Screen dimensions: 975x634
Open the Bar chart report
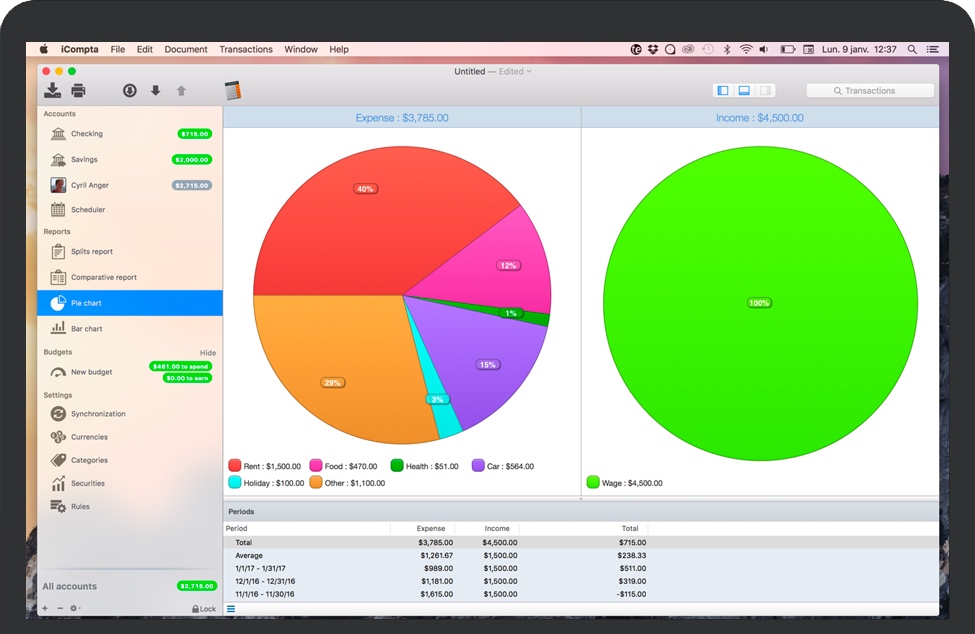86,329
